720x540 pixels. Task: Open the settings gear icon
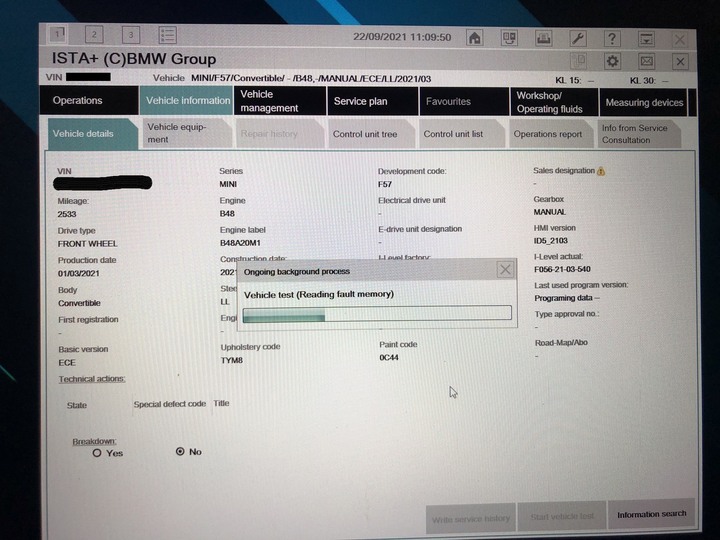click(612, 61)
